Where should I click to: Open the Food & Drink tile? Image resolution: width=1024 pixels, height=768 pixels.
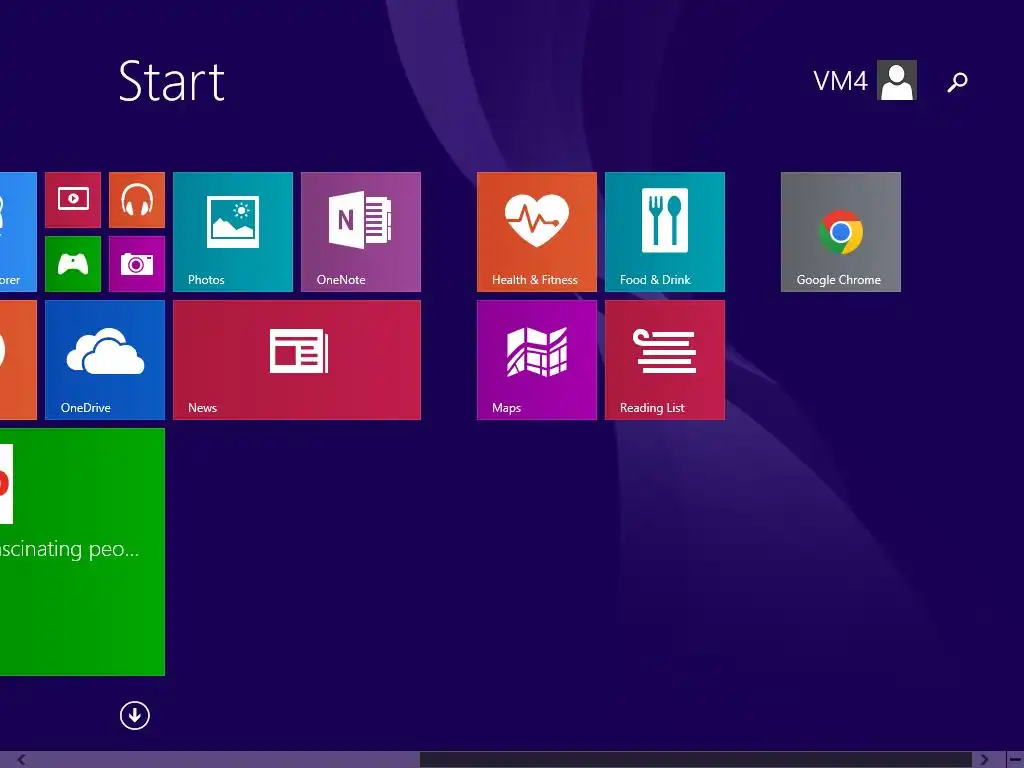(x=665, y=232)
